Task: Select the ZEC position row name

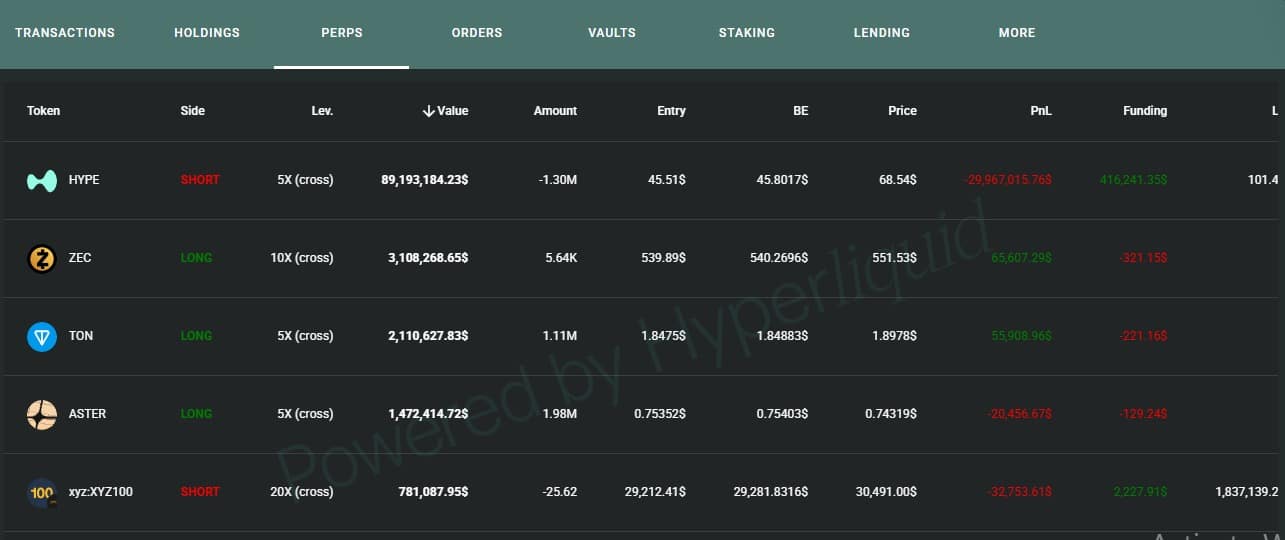Action: [x=80, y=258]
